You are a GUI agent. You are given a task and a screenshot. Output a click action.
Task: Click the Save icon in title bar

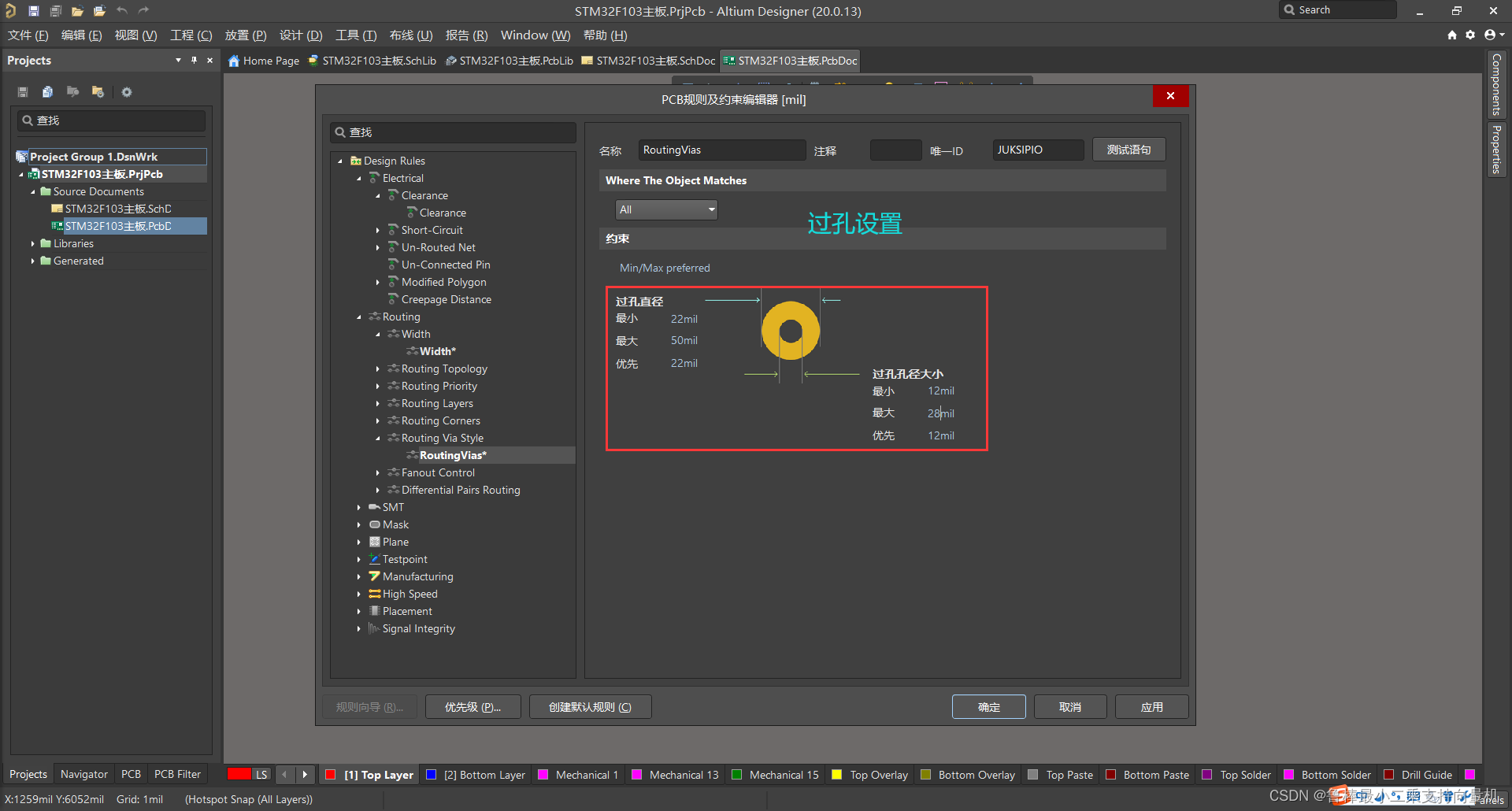pos(34,11)
